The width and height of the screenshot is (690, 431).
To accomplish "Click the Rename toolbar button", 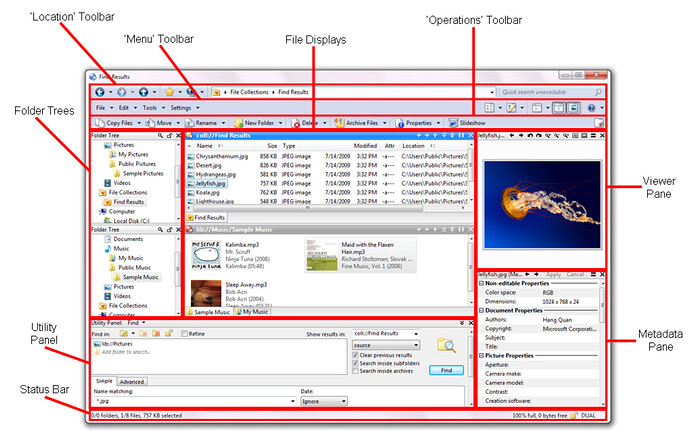I will (201, 123).
